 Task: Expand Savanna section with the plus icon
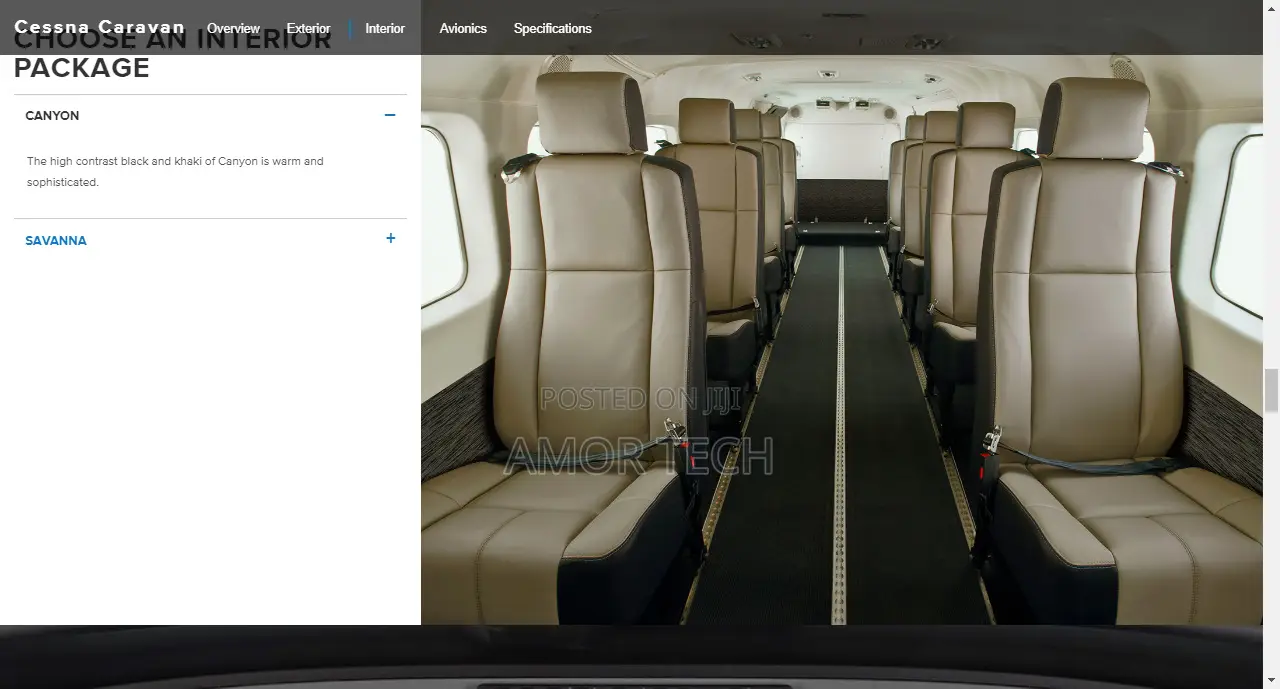[390, 239]
